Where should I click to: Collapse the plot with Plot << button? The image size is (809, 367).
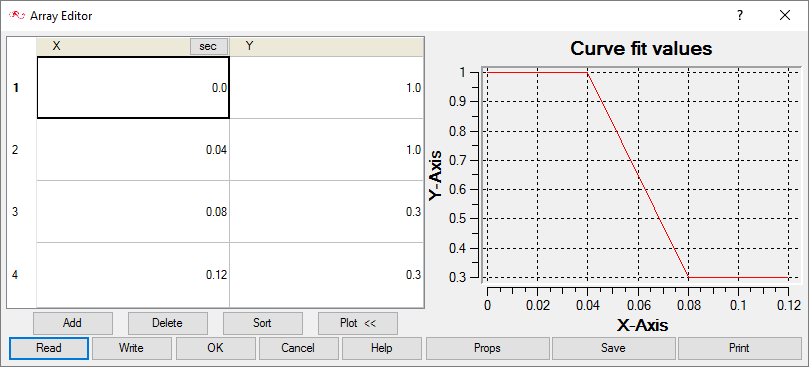pyautogui.click(x=358, y=323)
